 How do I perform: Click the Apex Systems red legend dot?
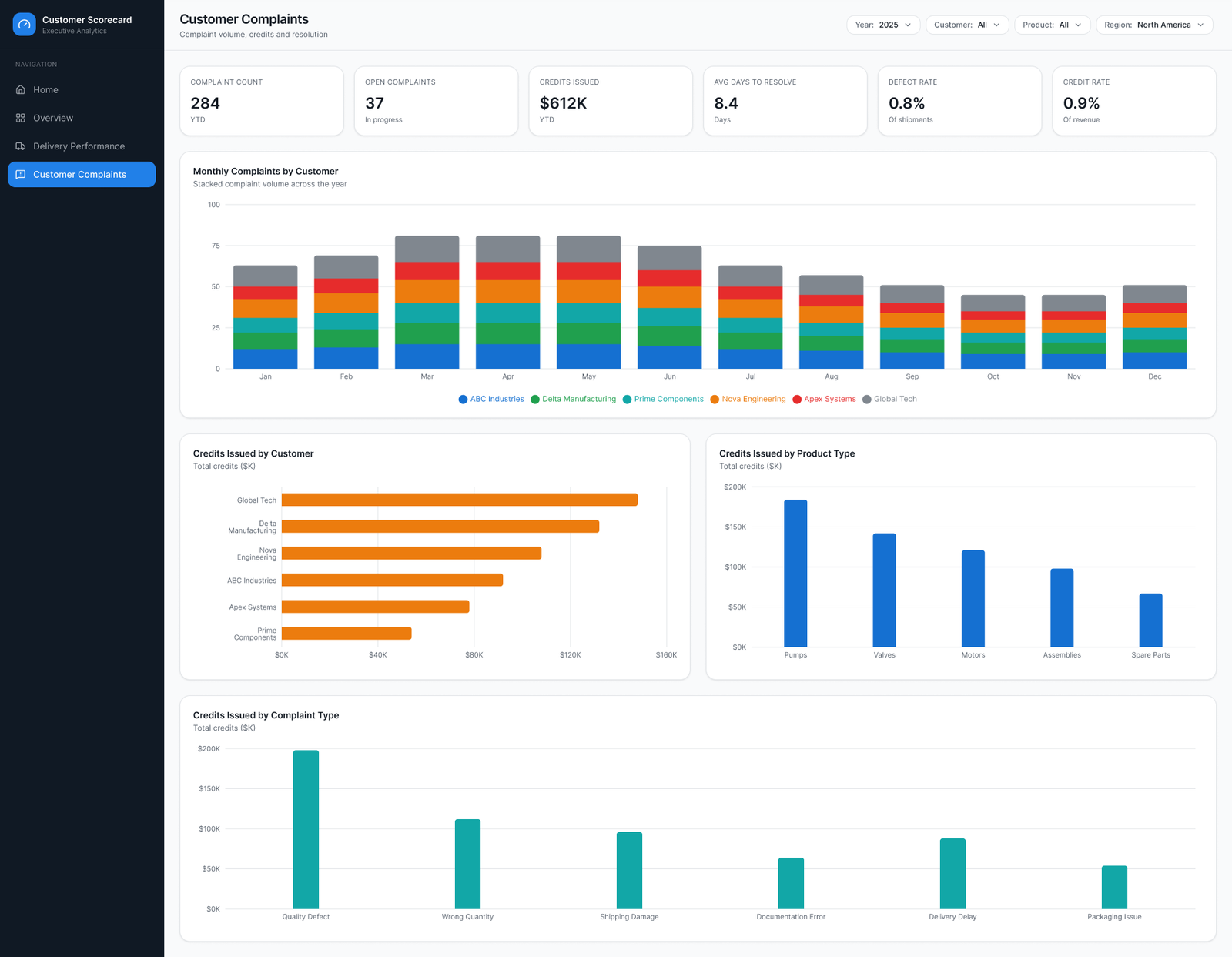(x=797, y=400)
